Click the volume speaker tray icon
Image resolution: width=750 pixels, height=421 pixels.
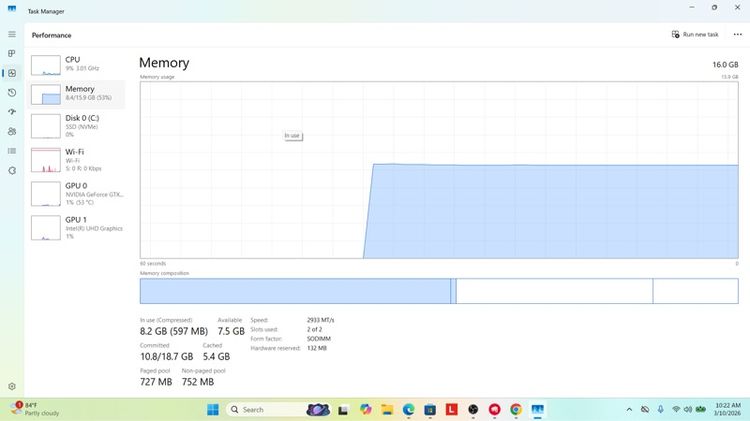[x=688, y=410]
